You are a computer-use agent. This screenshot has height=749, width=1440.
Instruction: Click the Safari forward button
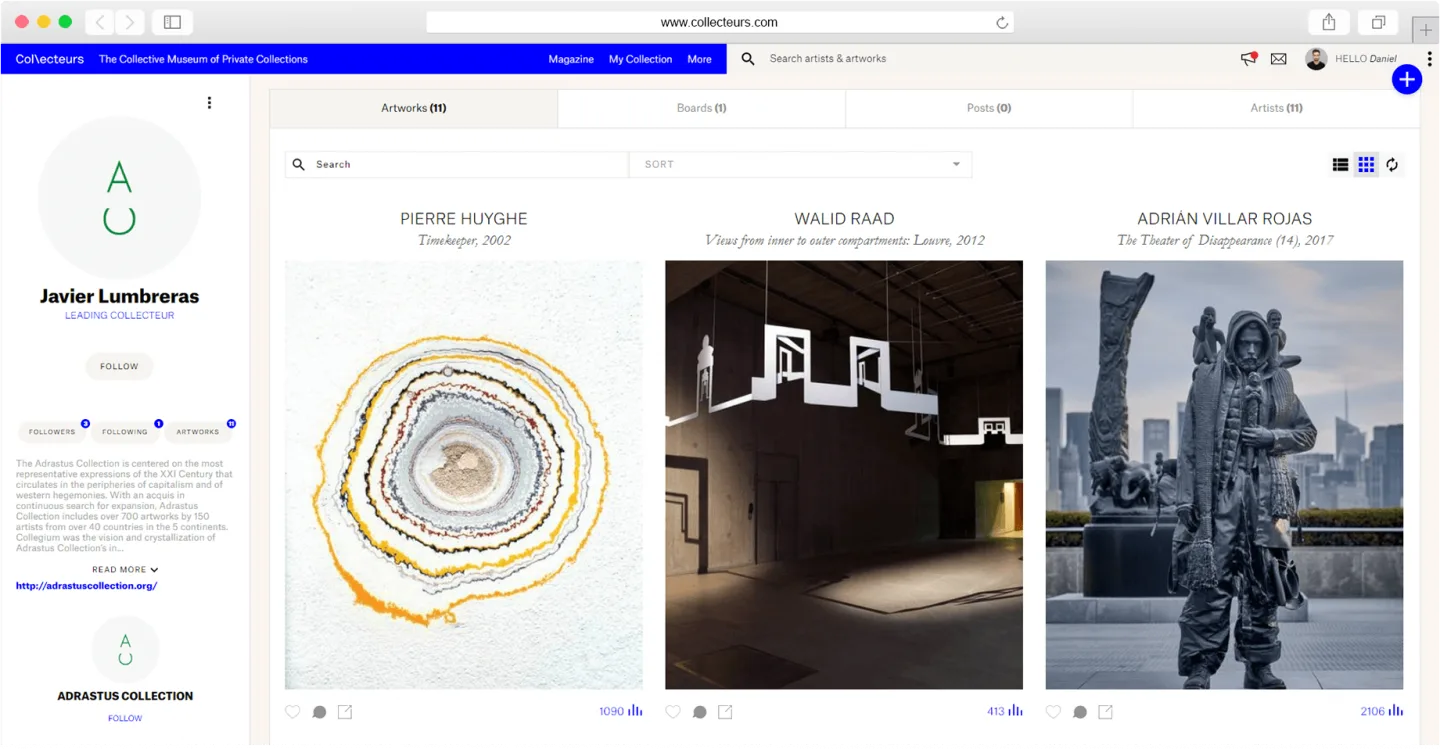click(x=129, y=22)
